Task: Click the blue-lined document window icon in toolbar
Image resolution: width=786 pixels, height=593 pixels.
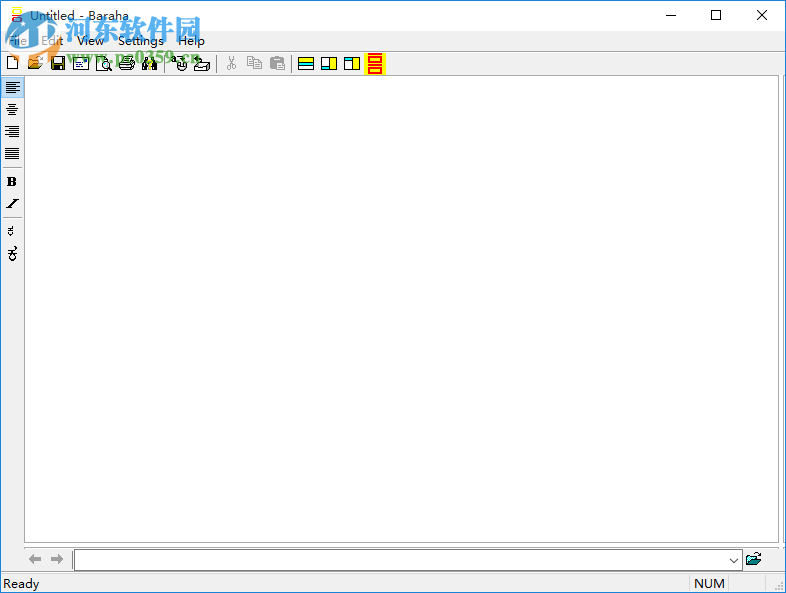Action: click(x=81, y=63)
